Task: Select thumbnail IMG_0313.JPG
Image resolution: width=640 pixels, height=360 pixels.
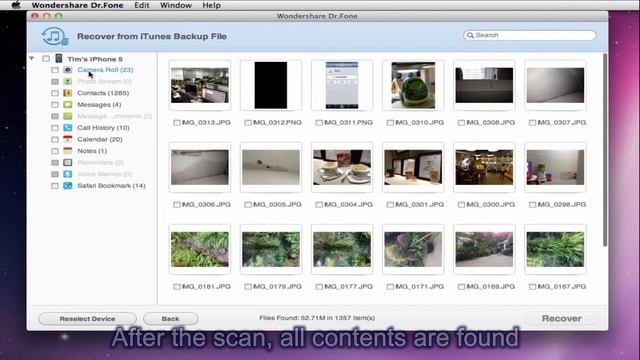Action: (x=200, y=85)
